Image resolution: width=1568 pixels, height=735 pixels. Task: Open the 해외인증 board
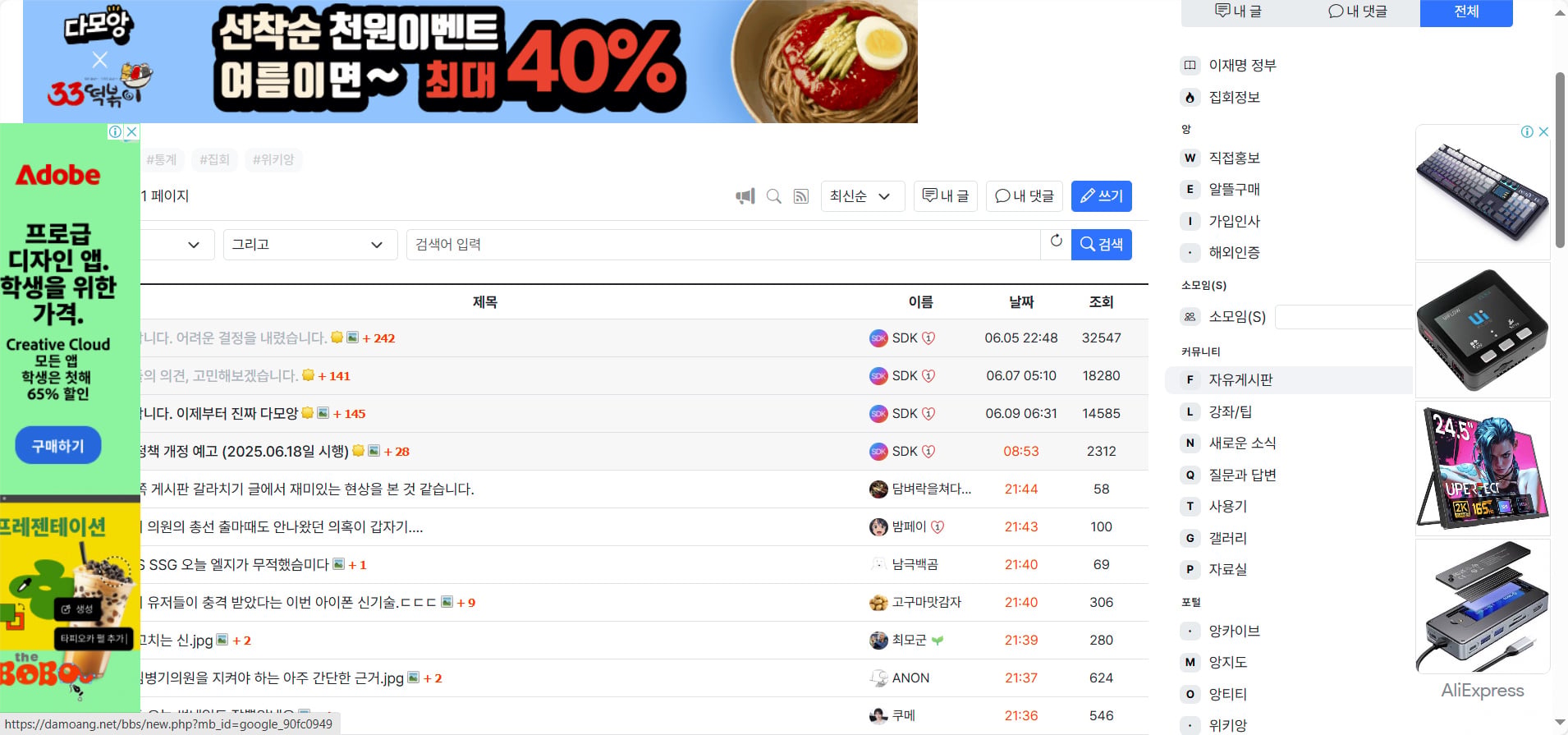1234,252
